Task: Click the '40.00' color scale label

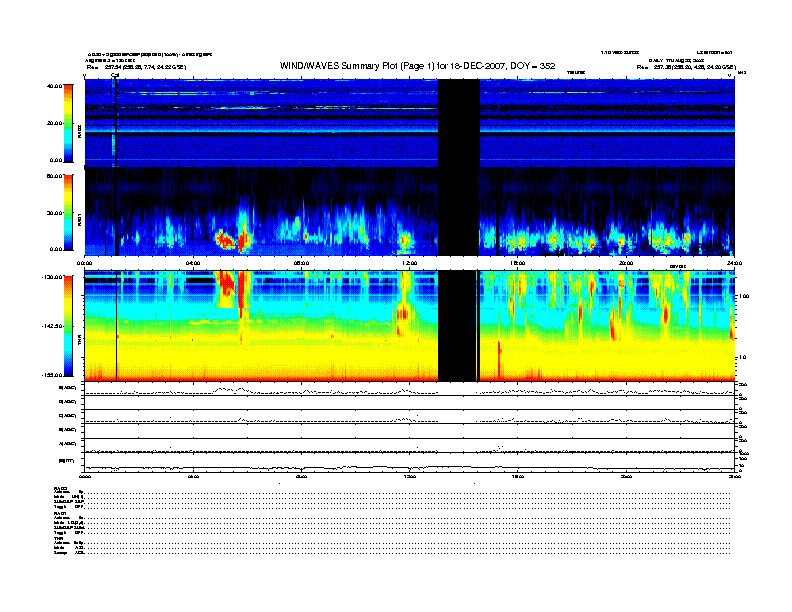Action: point(54,86)
